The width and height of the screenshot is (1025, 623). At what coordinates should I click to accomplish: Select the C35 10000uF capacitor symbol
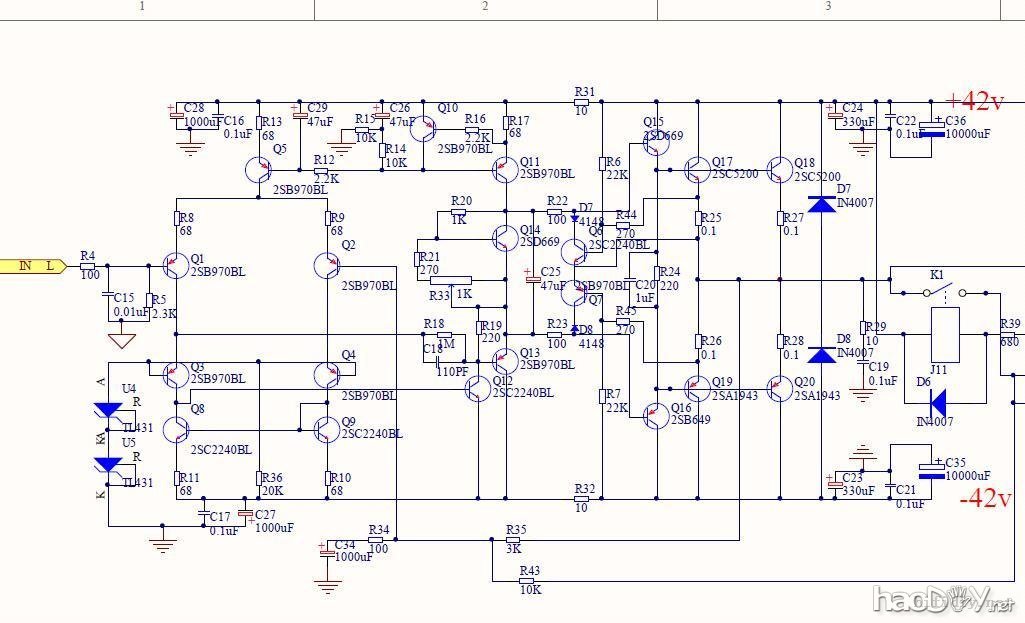934,469
